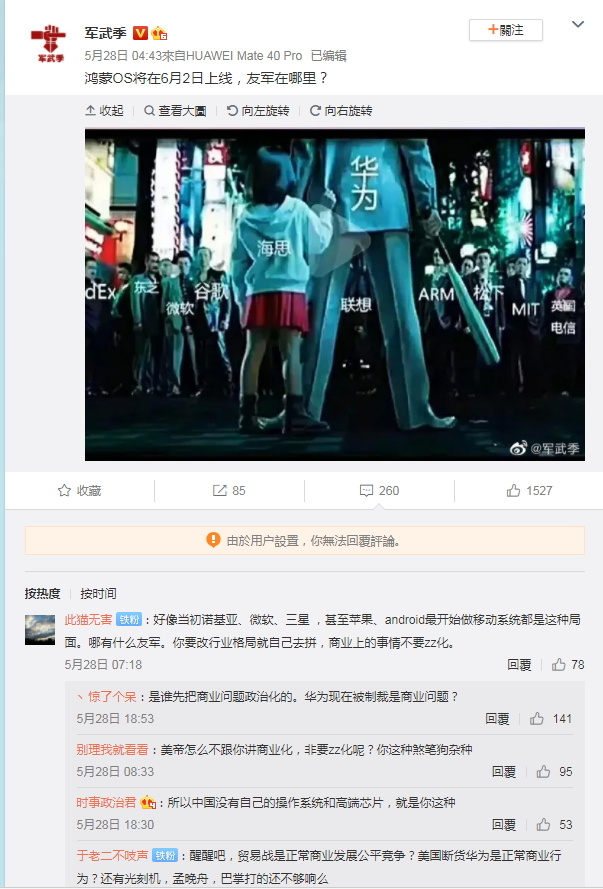Follow the account with +關注 button
The image size is (603, 889).
point(506,30)
